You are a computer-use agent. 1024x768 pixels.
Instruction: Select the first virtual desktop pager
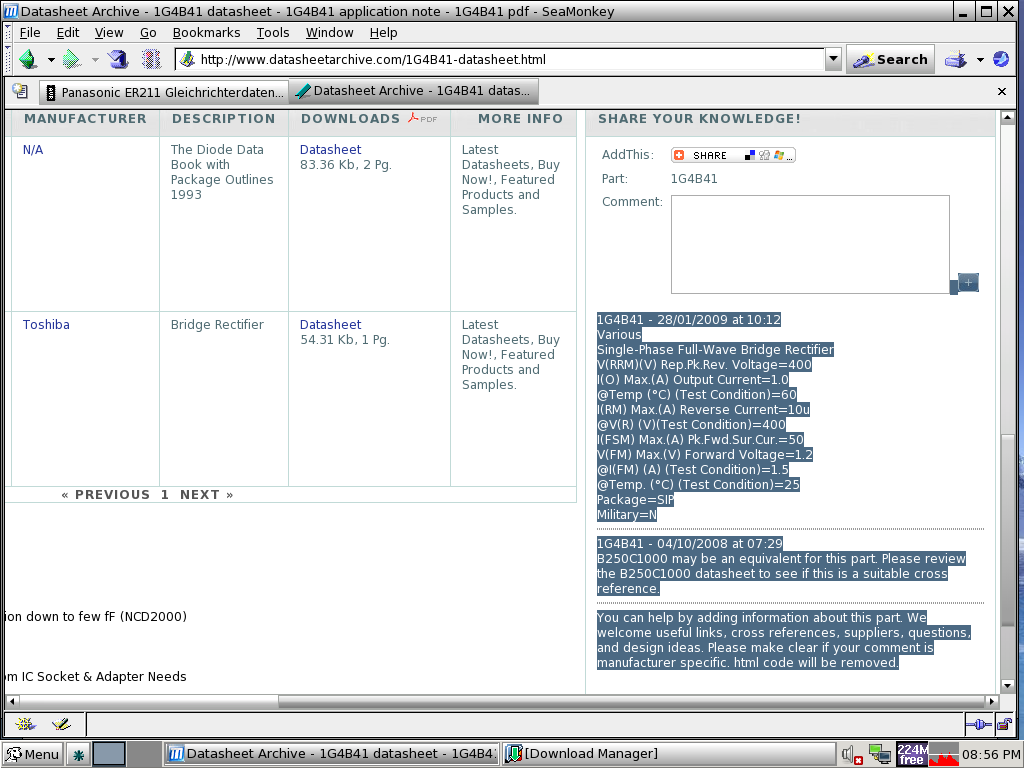(x=109, y=754)
